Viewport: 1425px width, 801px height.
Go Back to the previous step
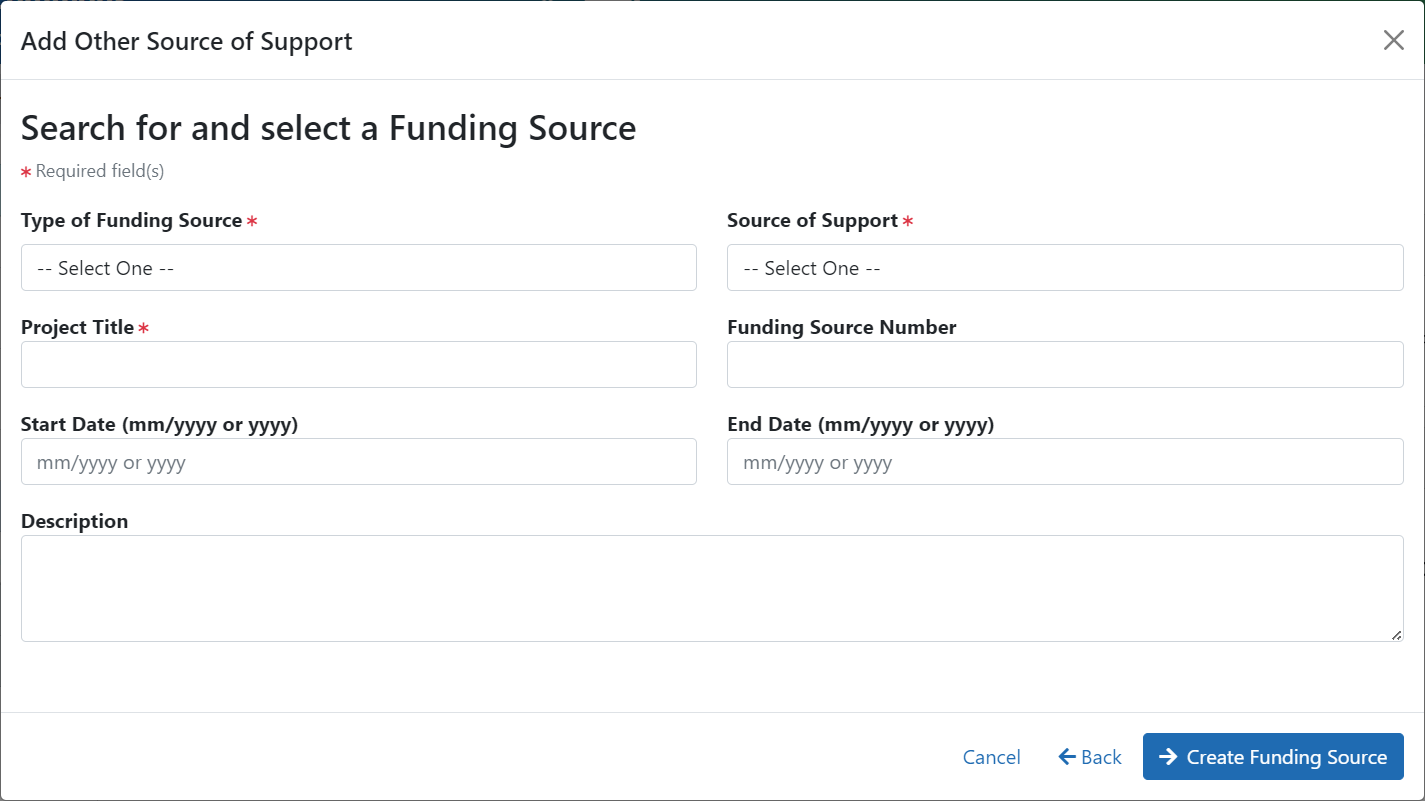(1090, 757)
